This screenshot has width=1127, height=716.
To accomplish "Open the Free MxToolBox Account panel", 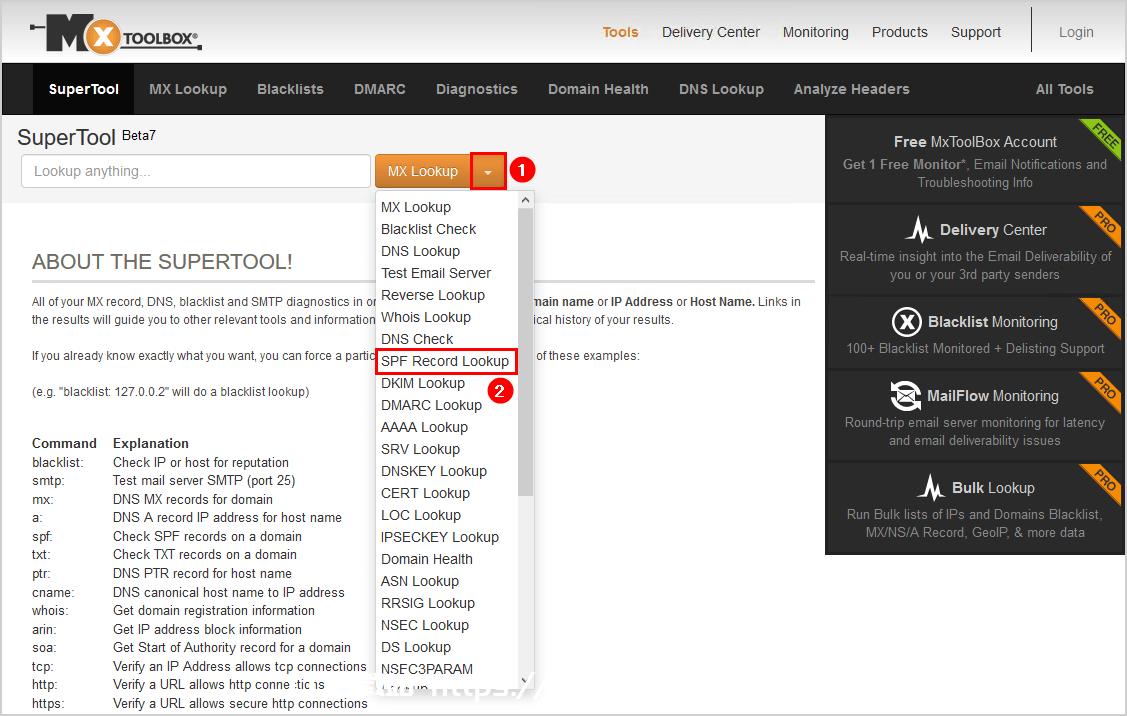I will 975,160.
